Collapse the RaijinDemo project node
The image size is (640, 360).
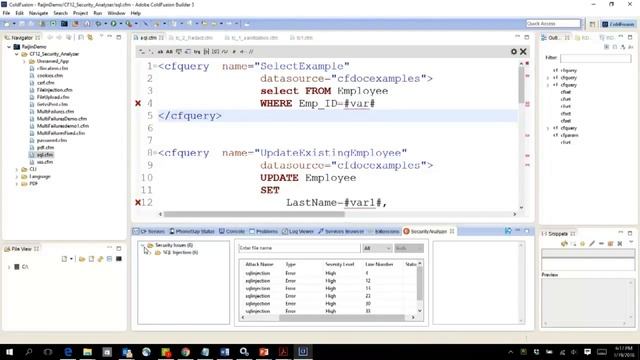tap(9, 47)
